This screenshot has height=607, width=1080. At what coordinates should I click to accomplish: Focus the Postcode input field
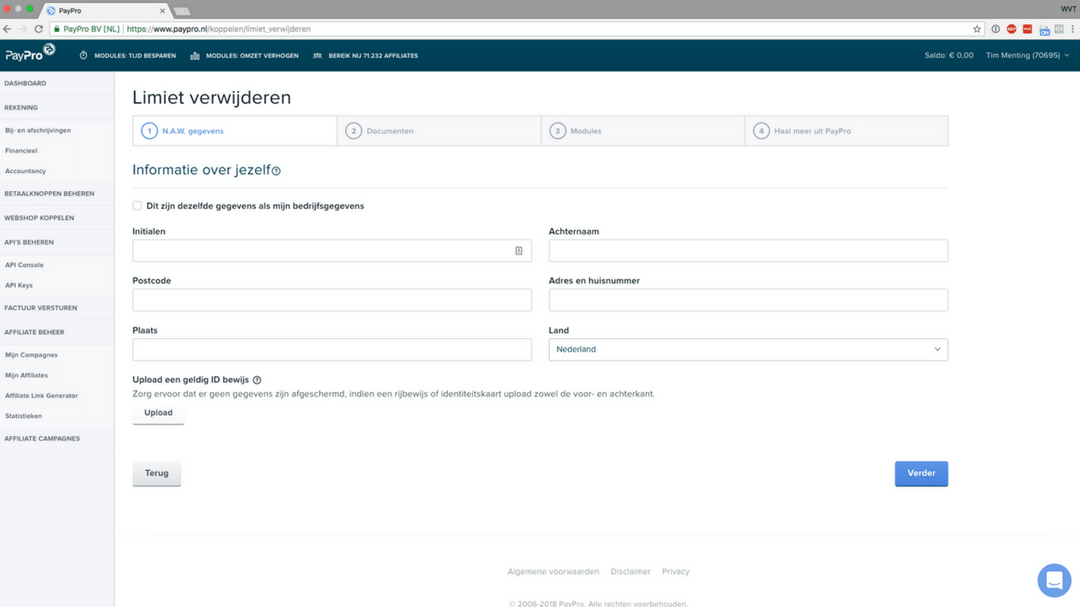click(x=332, y=300)
